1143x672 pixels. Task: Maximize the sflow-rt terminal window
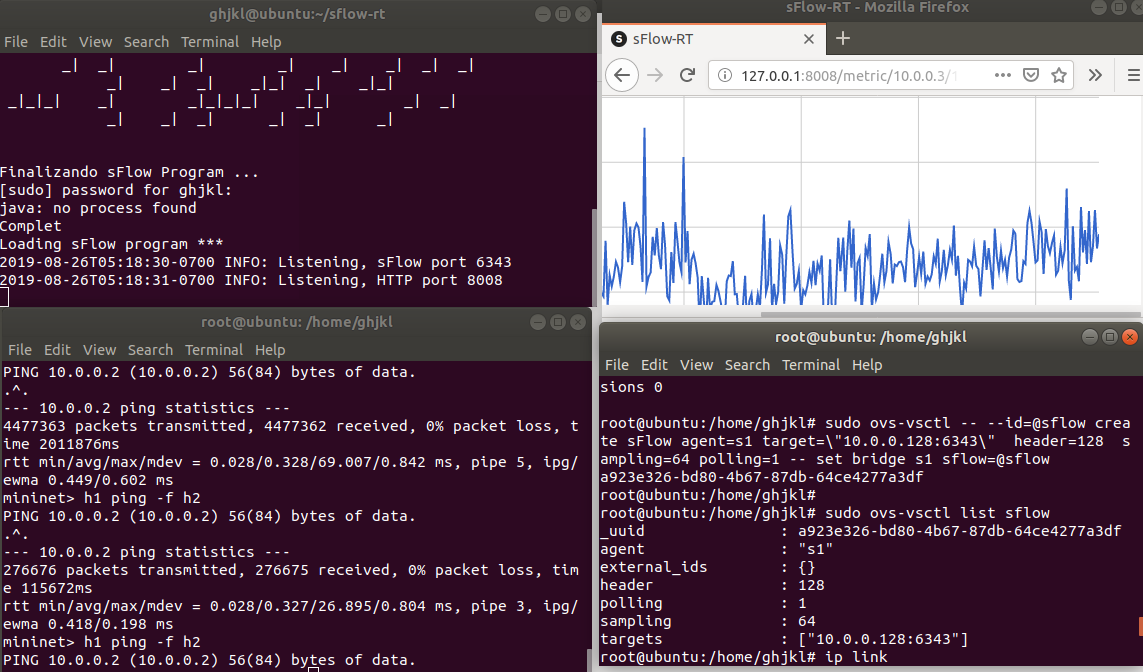562,14
